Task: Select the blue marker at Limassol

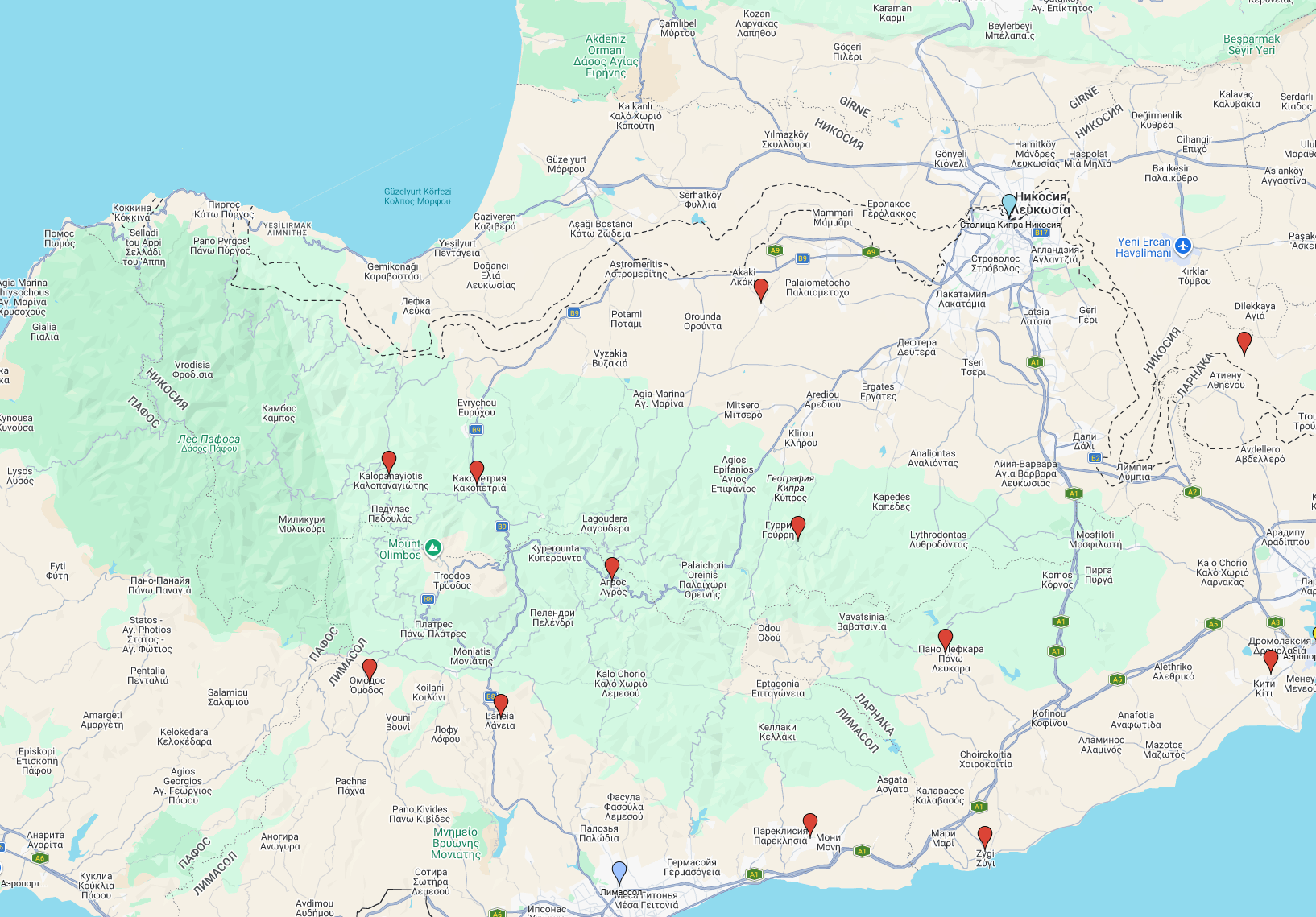Action: click(619, 874)
